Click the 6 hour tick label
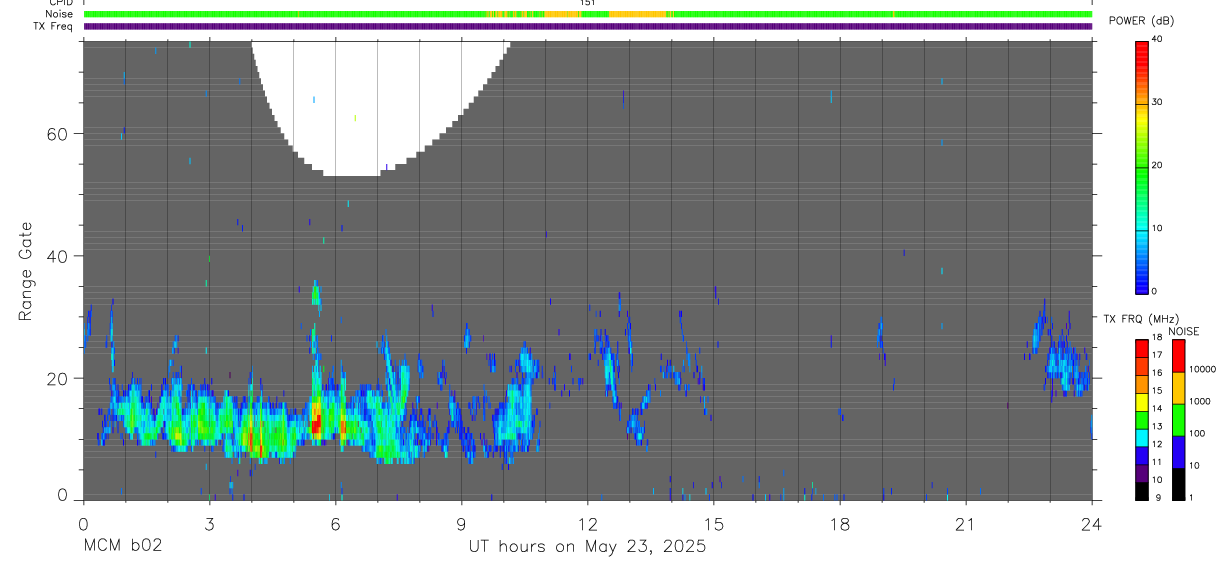 click(x=335, y=524)
